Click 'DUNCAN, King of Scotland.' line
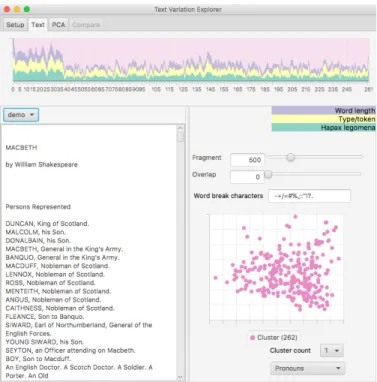 47,224
